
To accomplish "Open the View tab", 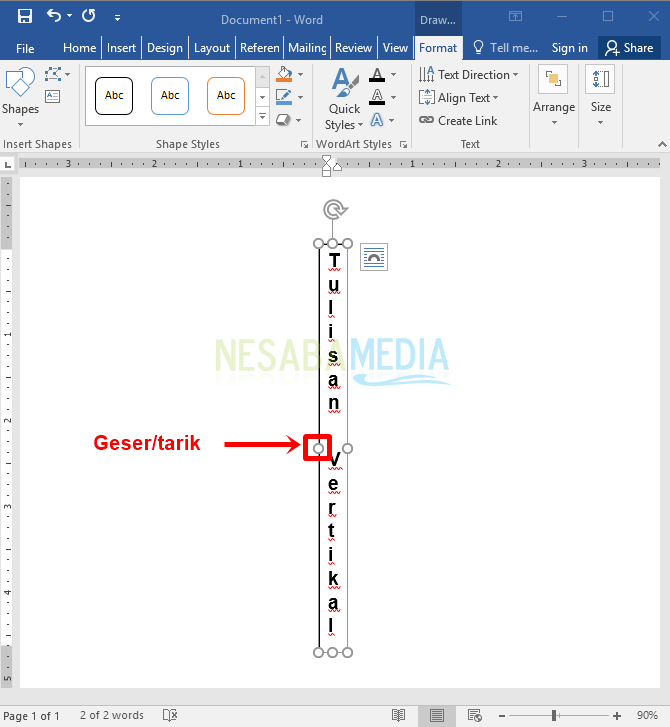I will [x=395, y=48].
